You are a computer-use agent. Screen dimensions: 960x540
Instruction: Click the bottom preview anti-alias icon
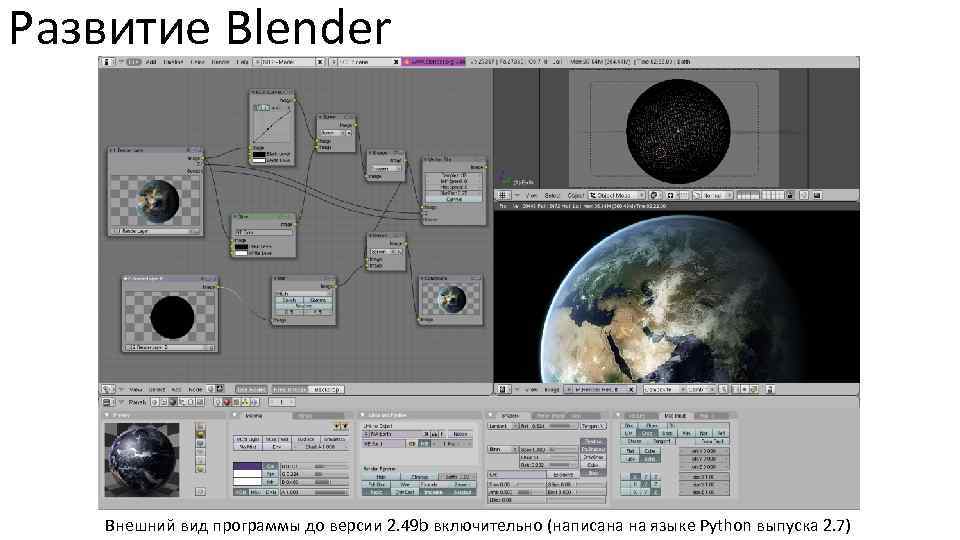coord(200,491)
